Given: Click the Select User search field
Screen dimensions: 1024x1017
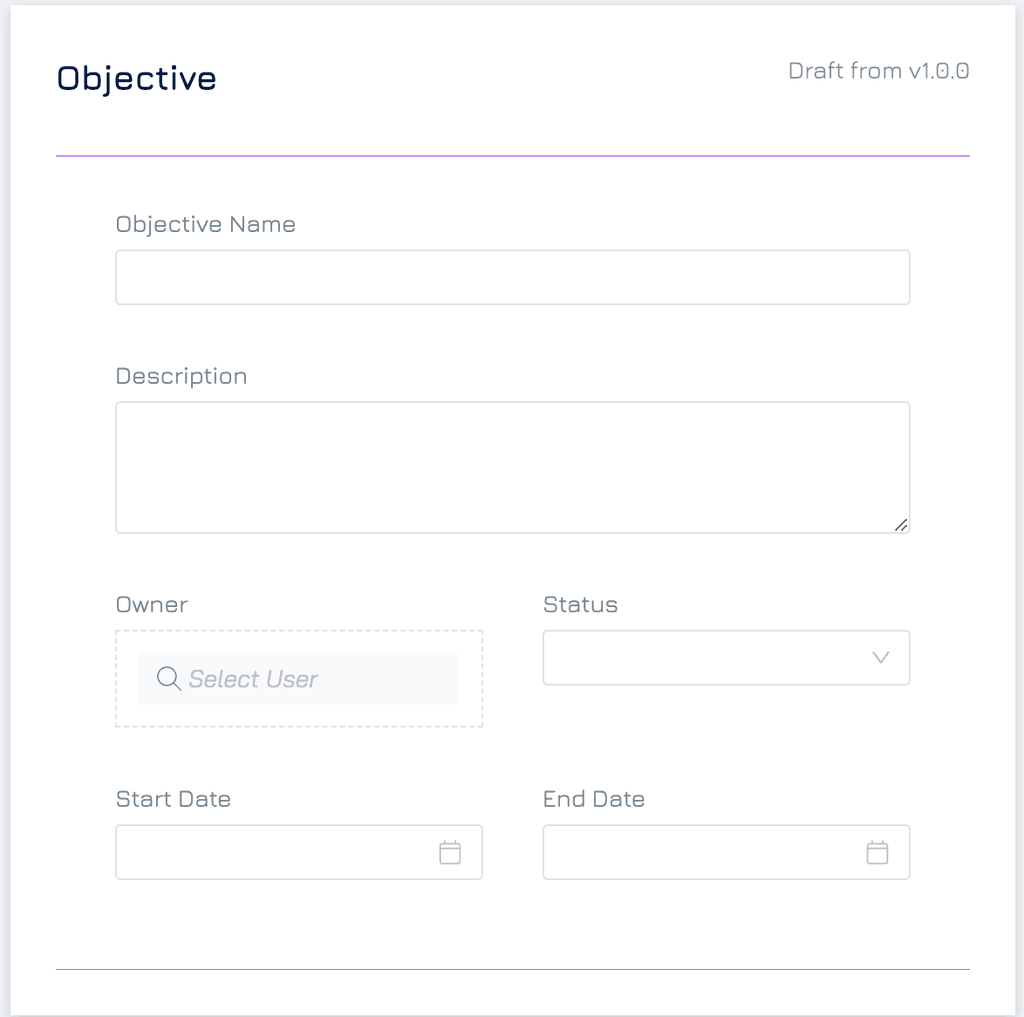Looking at the screenshot, I should point(298,679).
